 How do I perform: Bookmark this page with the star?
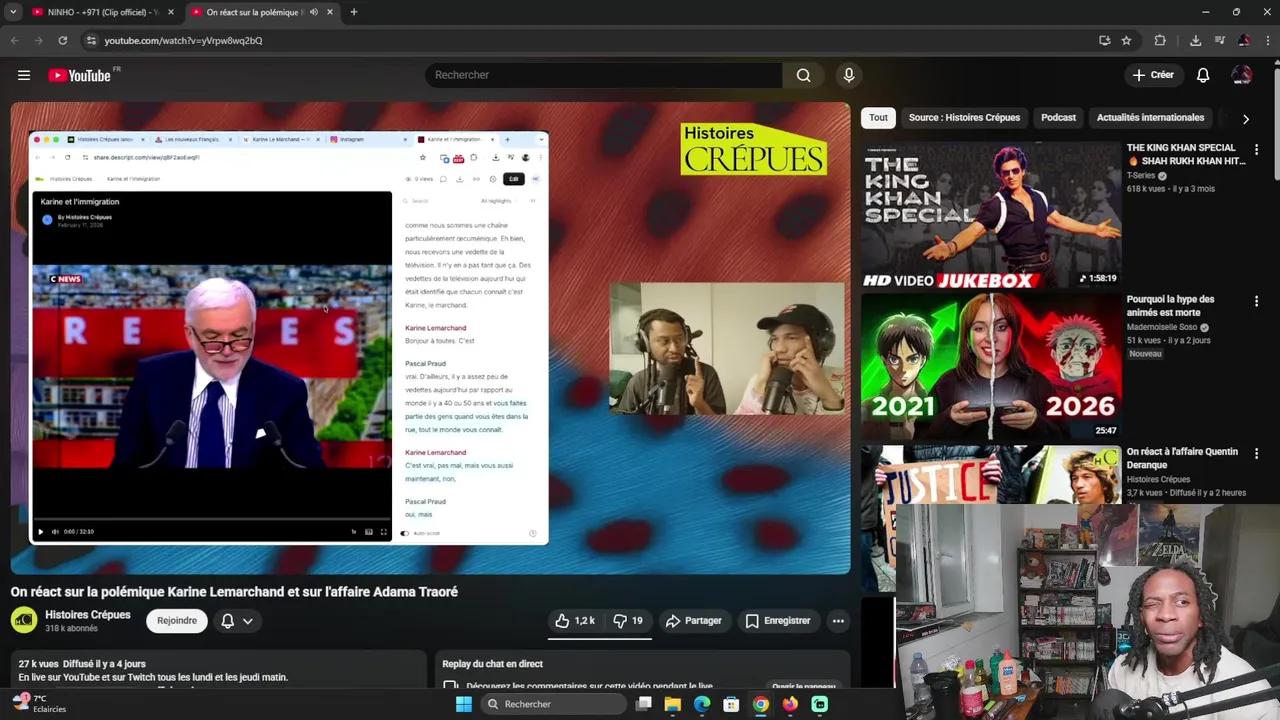[x=1126, y=40]
